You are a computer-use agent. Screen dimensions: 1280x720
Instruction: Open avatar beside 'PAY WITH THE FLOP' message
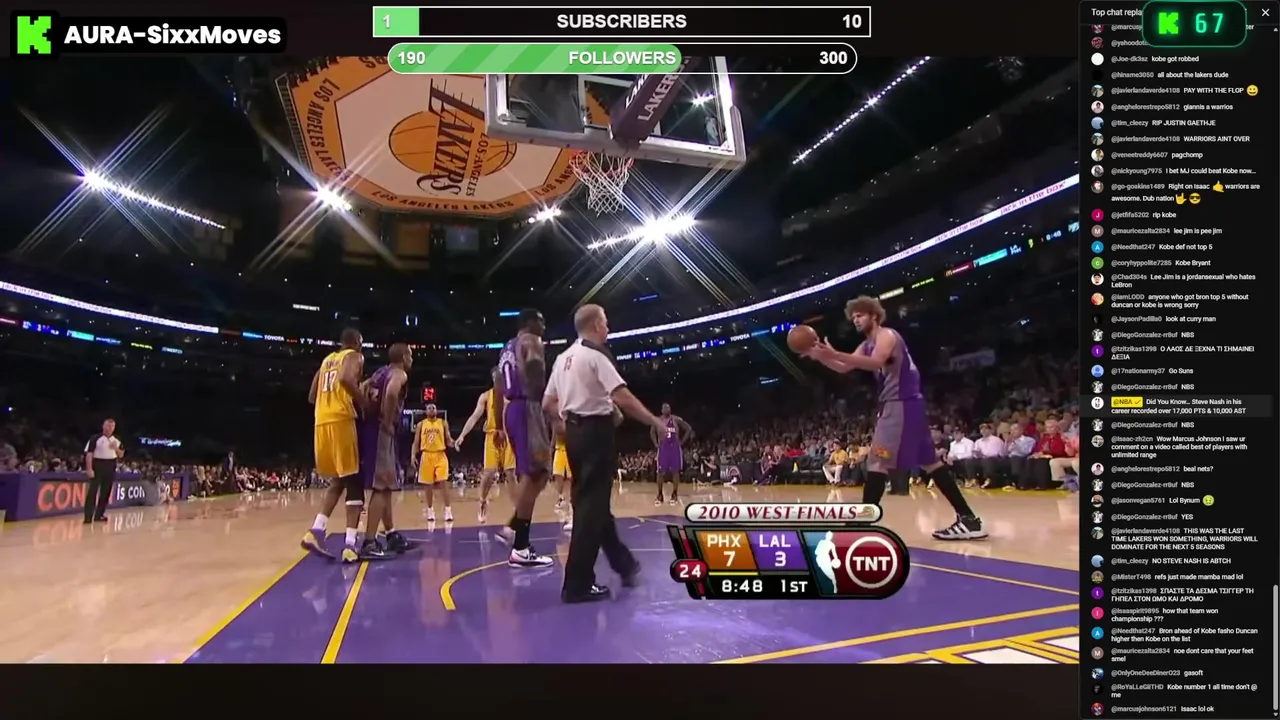1097,91
